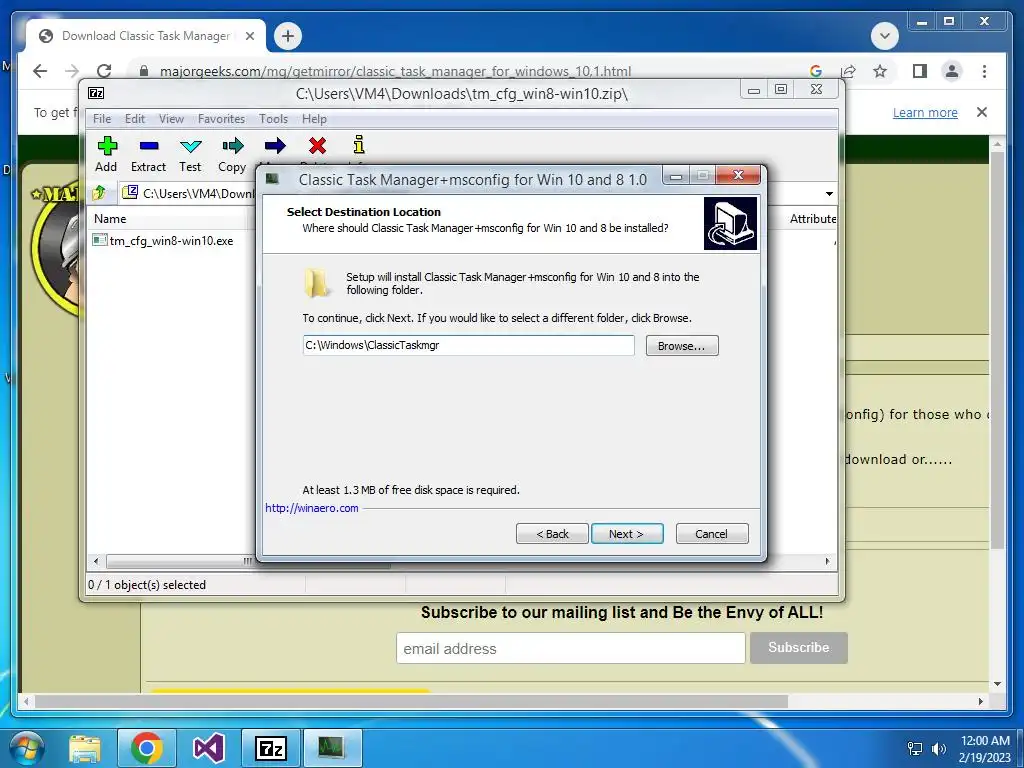Click the destination folder path field
Viewport: 1024px width, 768px height.
point(468,345)
